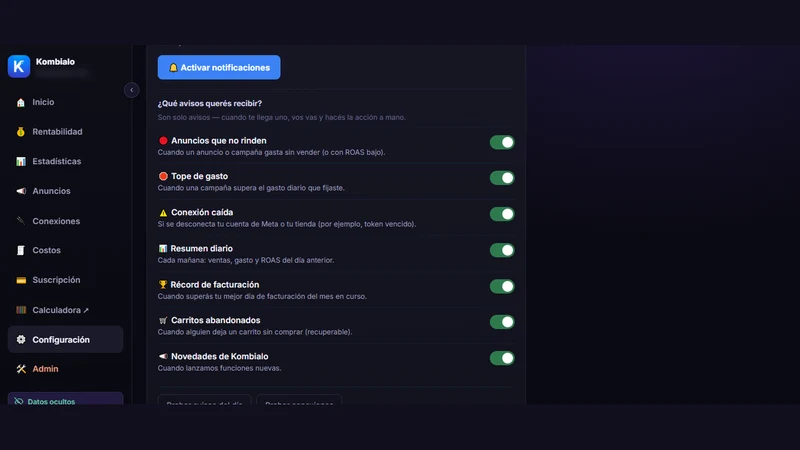Click the Conexiones plug icon

point(20,221)
